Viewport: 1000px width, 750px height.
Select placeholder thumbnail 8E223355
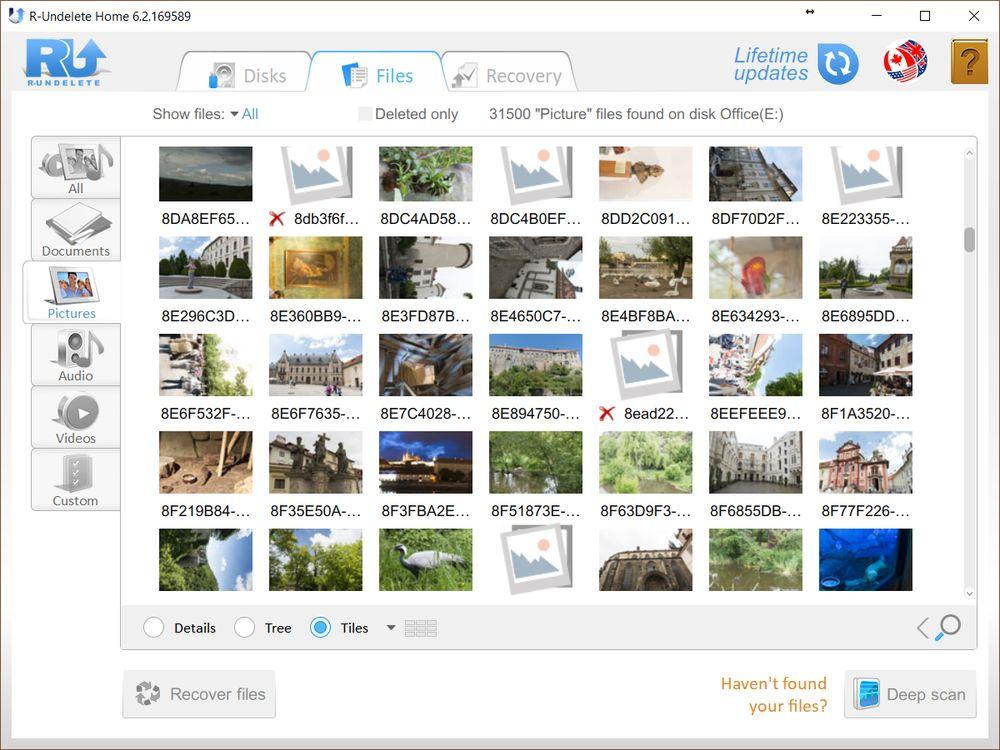[865, 175]
